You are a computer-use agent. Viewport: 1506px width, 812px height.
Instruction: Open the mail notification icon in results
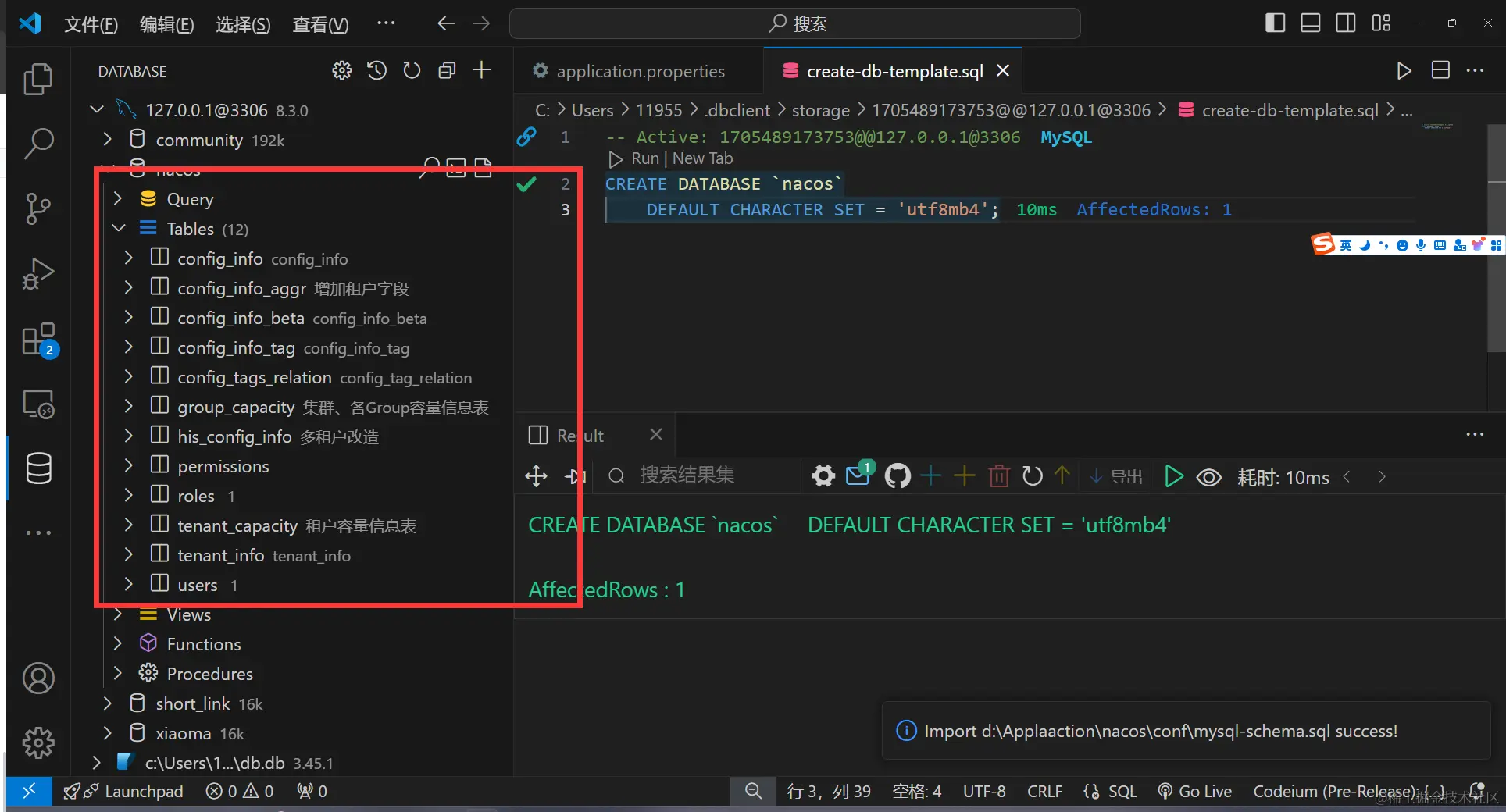pos(858,475)
